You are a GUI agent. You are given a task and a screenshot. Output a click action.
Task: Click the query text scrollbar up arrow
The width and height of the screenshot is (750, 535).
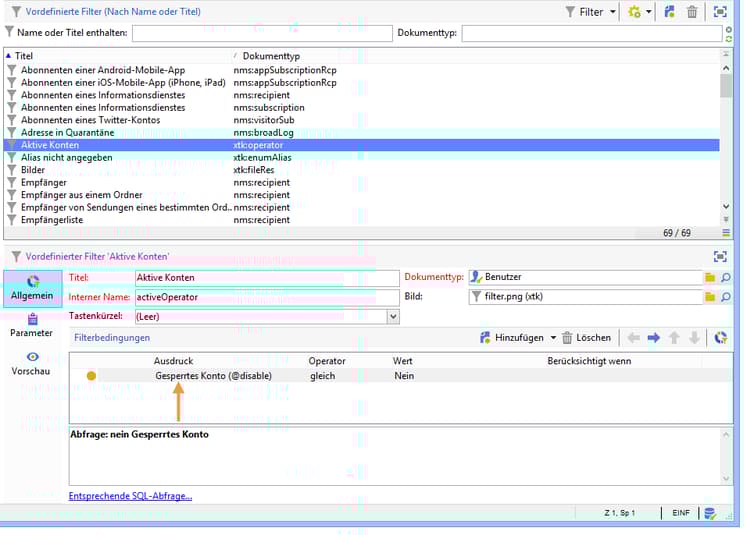point(726,435)
